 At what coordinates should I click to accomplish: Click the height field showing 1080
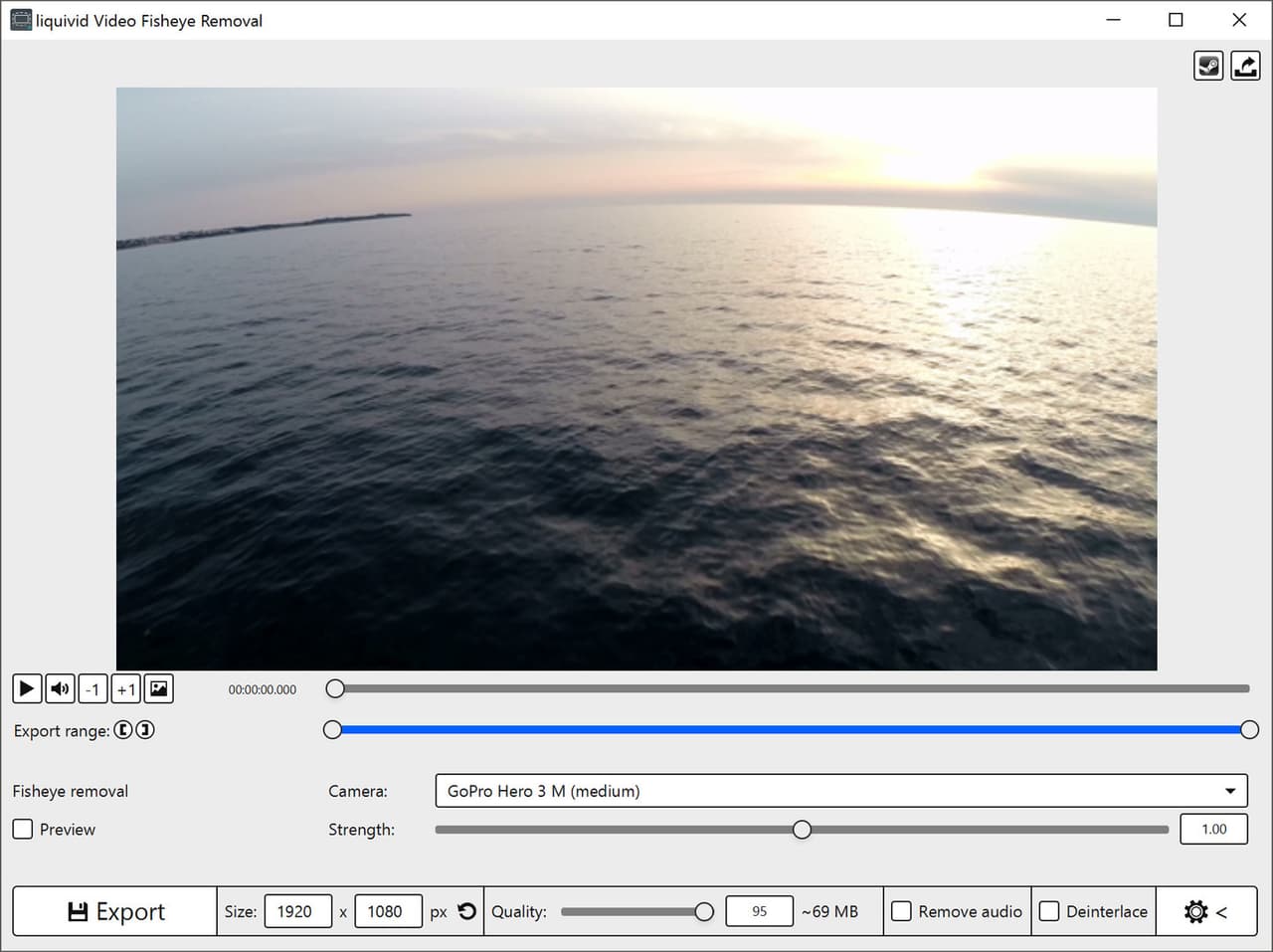coord(388,911)
